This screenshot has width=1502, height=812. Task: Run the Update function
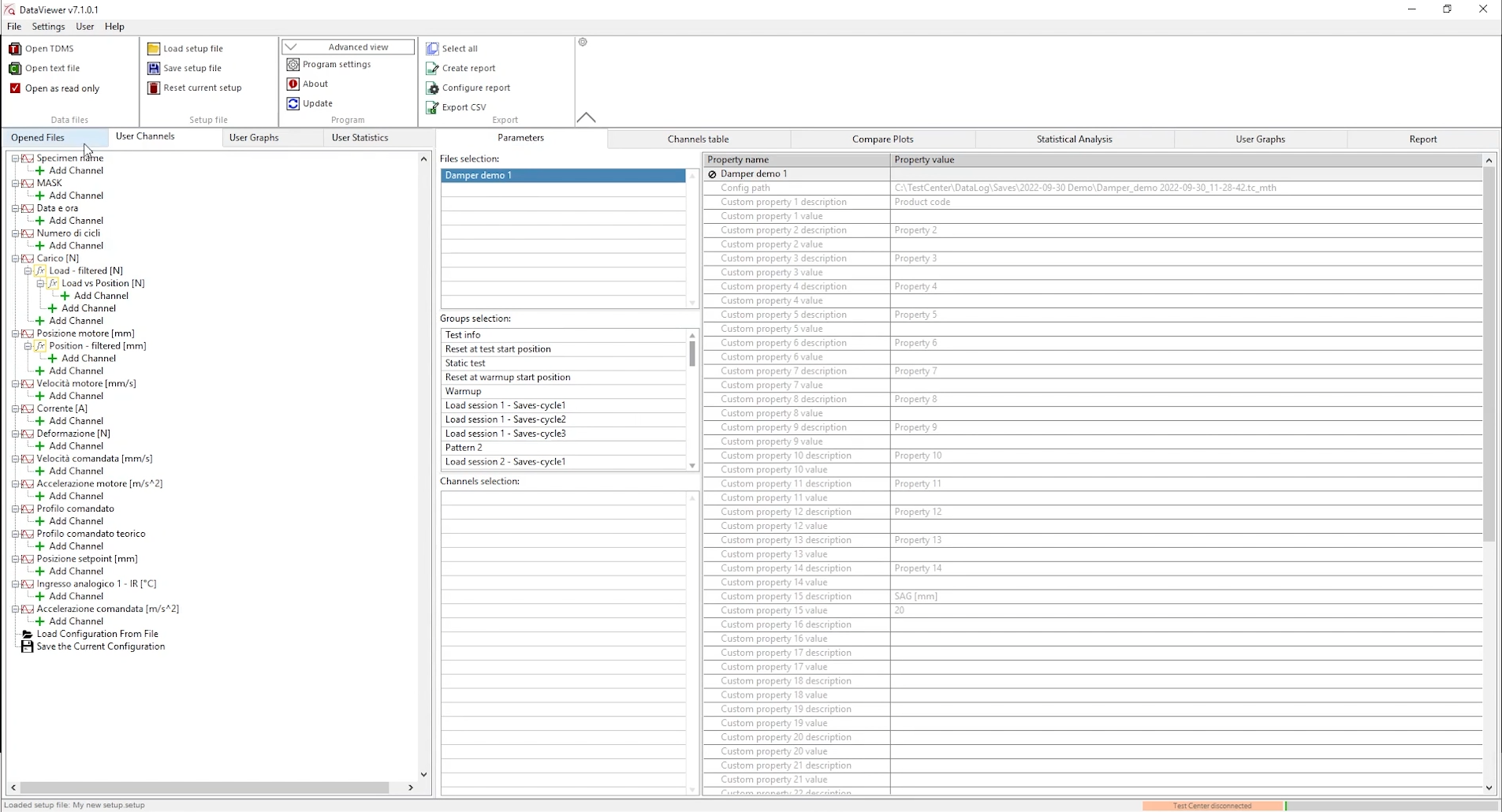(318, 102)
